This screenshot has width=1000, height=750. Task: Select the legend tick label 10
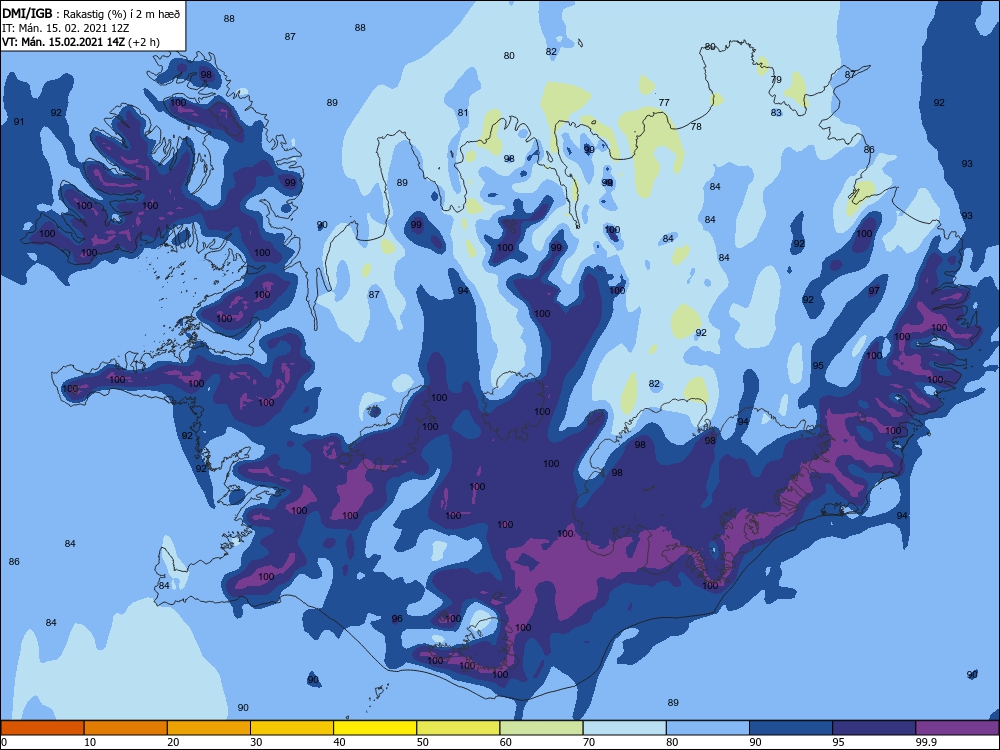(x=90, y=742)
